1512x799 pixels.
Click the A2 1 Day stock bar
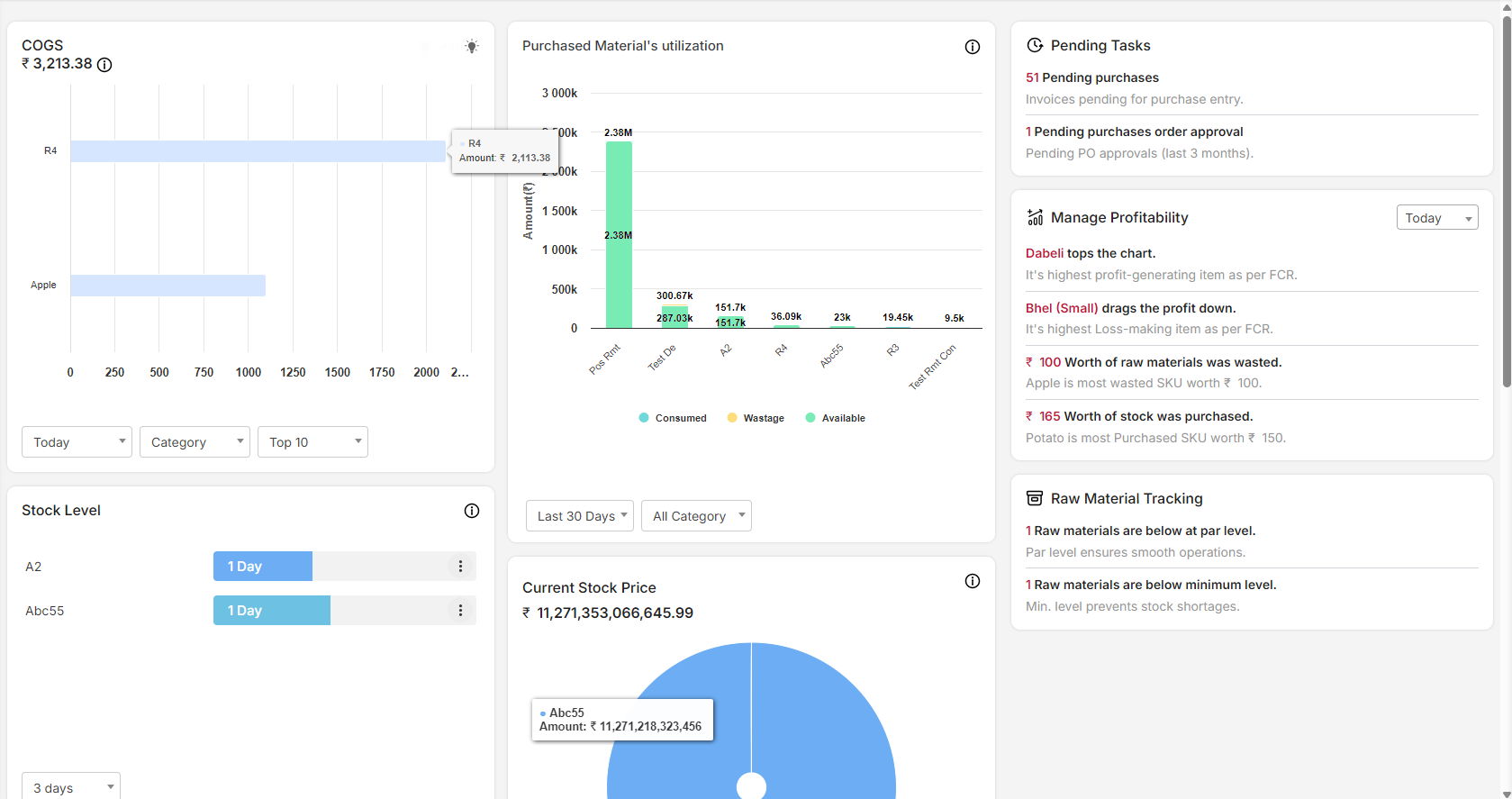coord(263,567)
